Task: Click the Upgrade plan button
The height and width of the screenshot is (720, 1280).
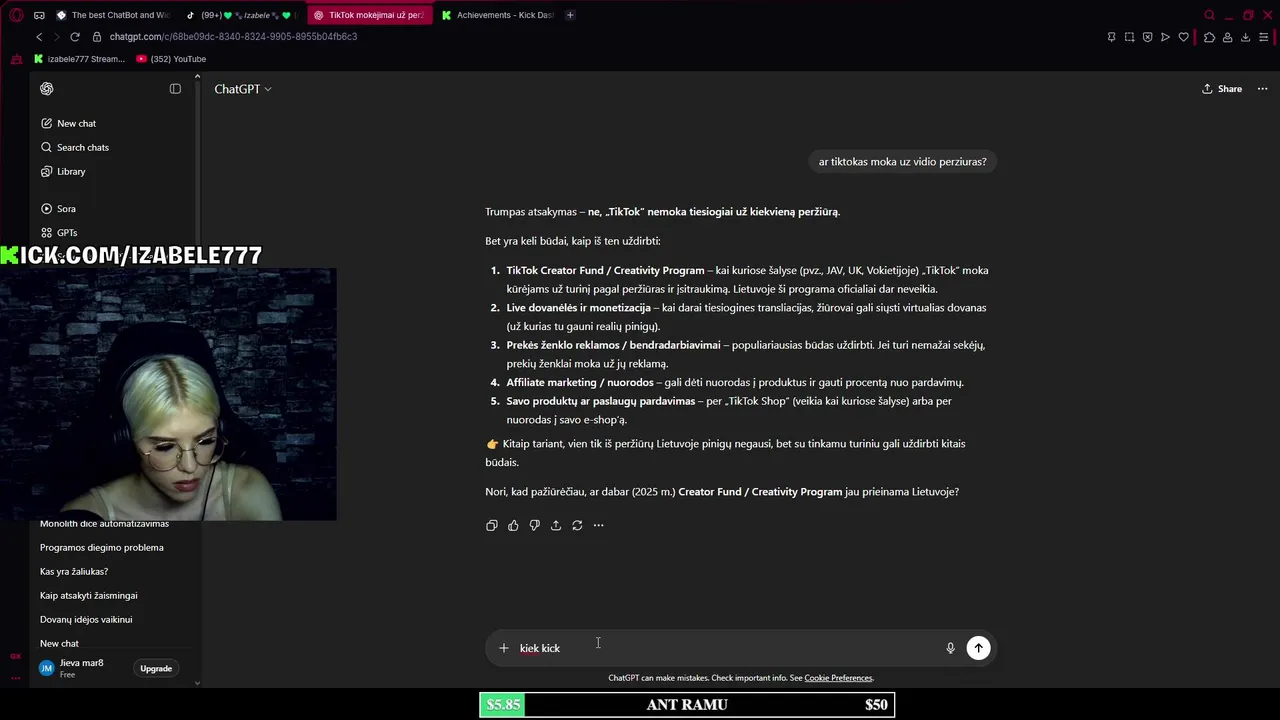Action: pos(156,668)
